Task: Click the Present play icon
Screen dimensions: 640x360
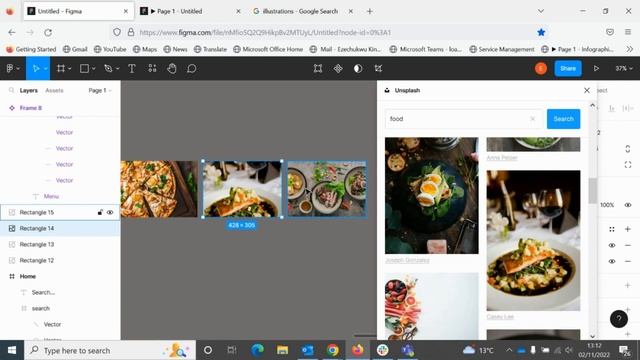Action: point(596,69)
